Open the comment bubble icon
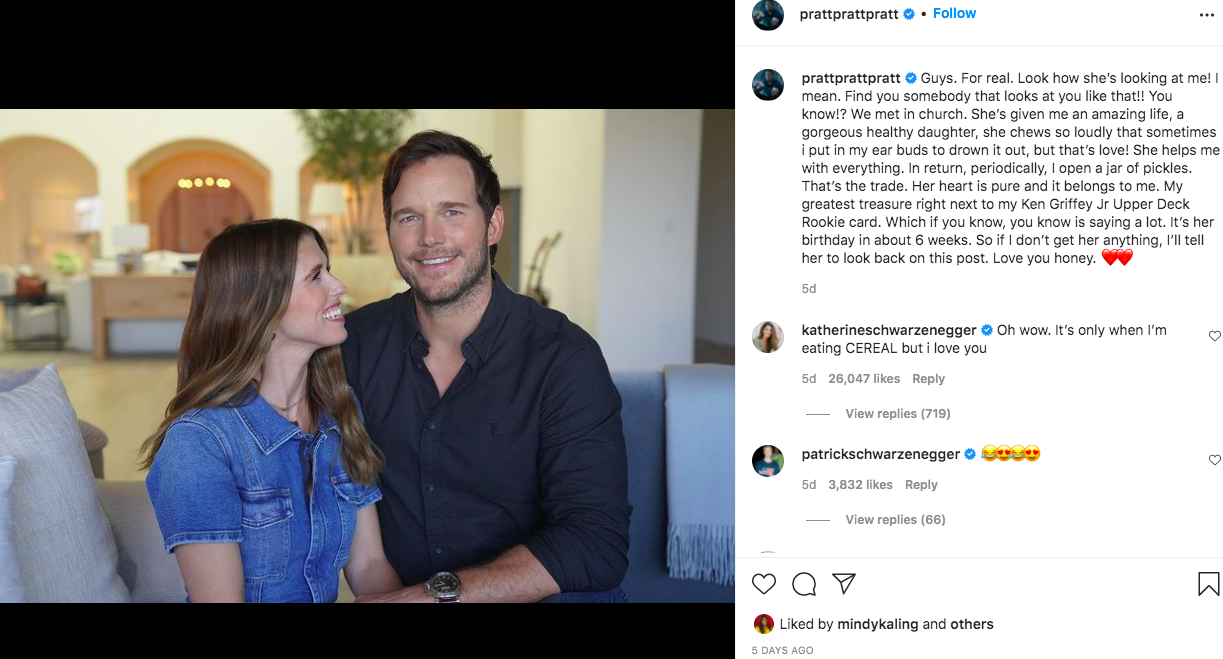Screen dimensions: 1223x659 click(804, 584)
